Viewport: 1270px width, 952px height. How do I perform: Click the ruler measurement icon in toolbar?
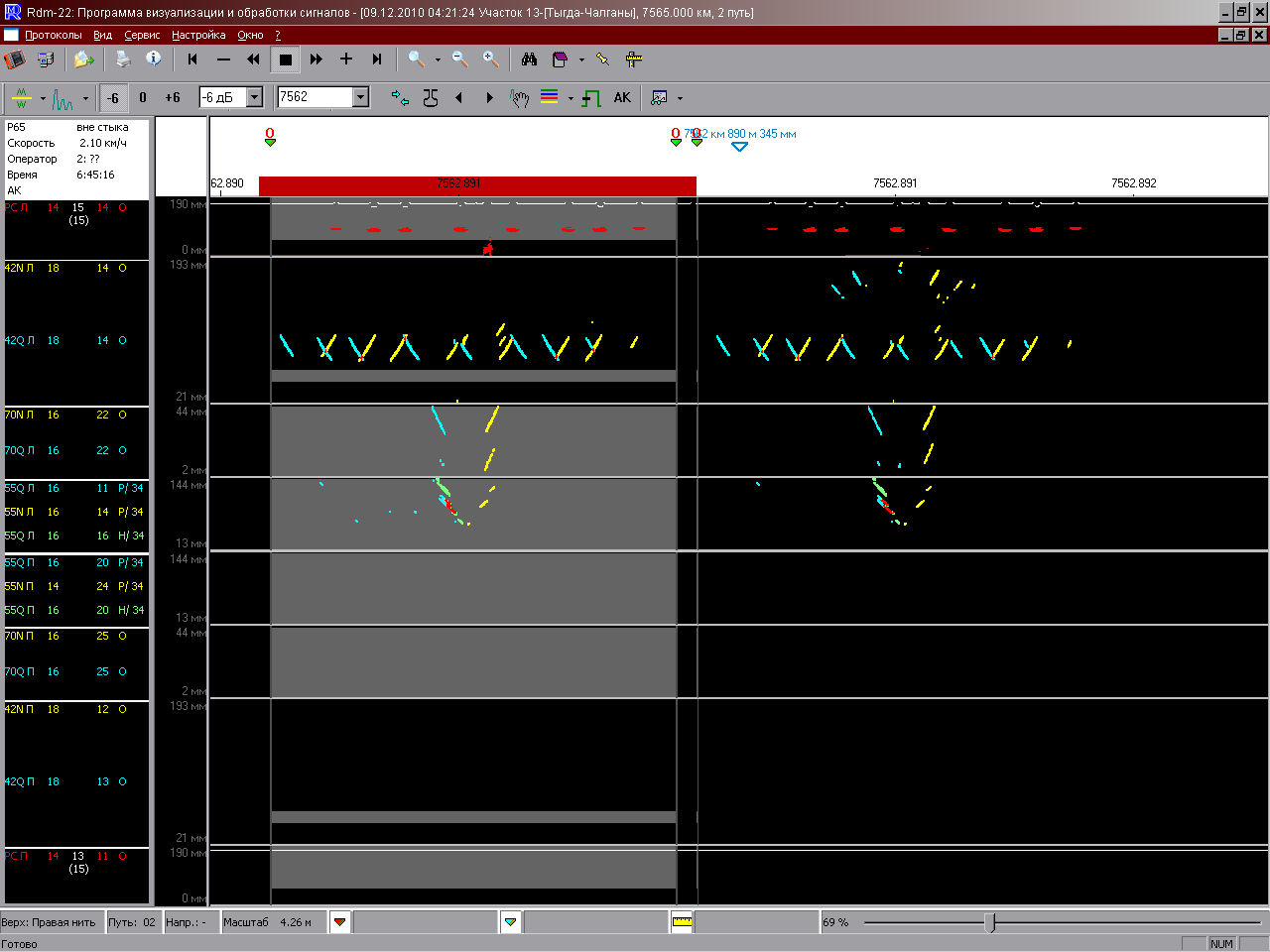[x=634, y=59]
